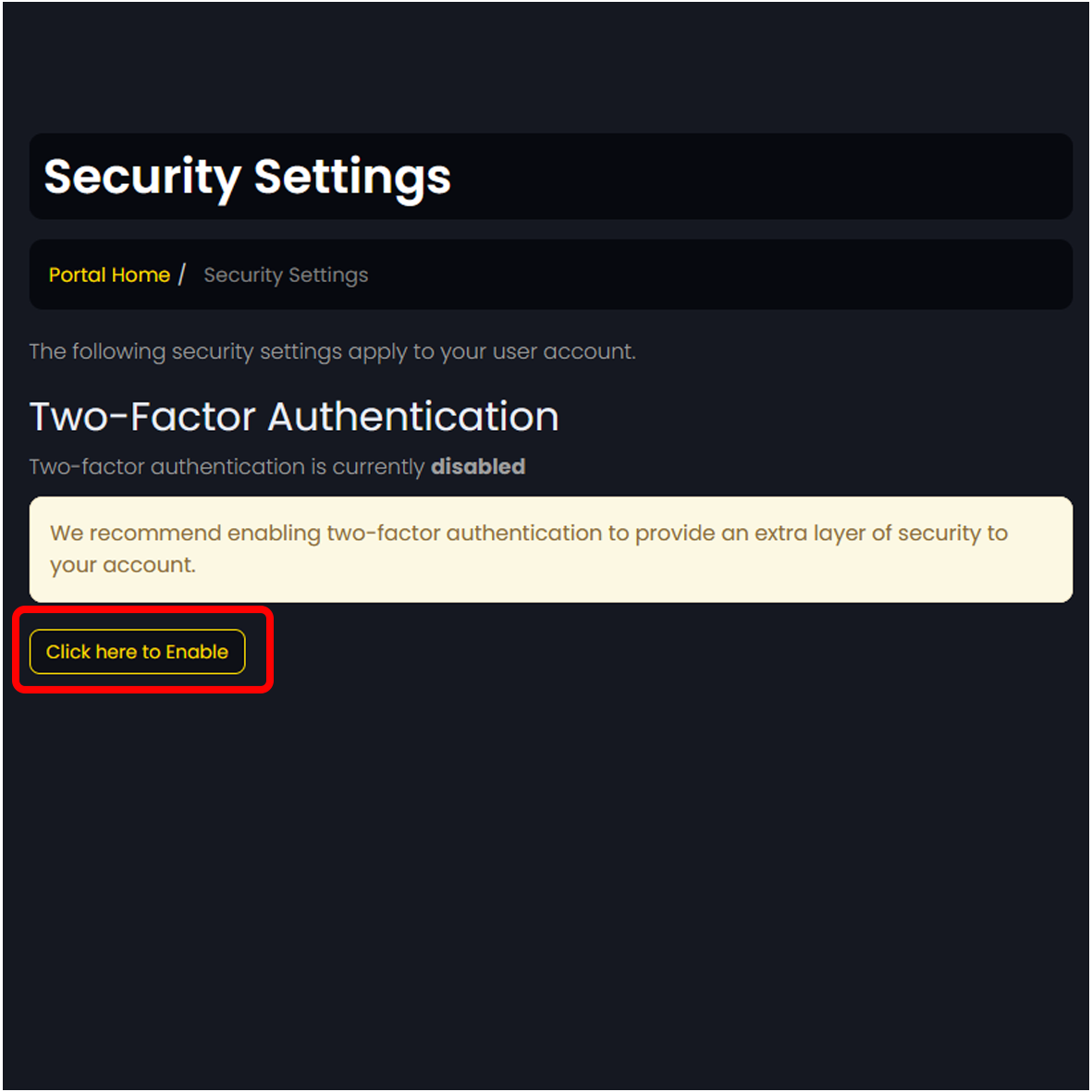This screenshot has width=1092, height=1092.
Task: Click the word 'Security' in the page title
Action: click(141, 177)
